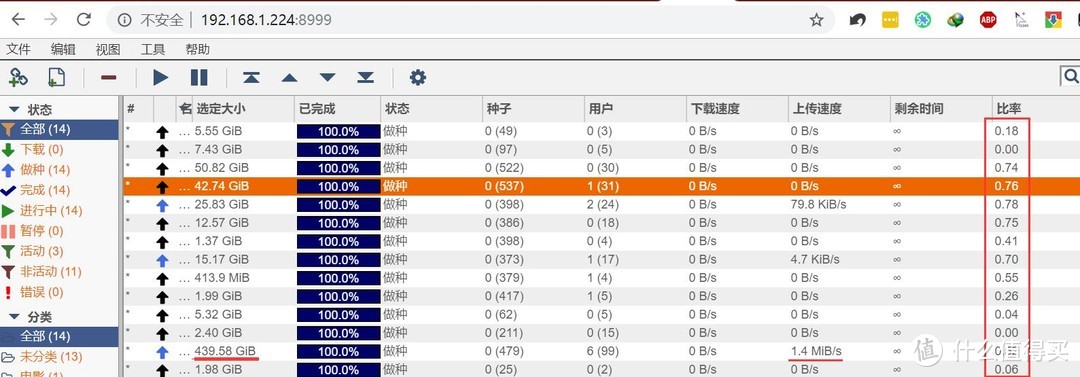Viewport: 1080px width, 377px height.
Task: Sort by 下载速度 column header
Action: pos(737,109)
